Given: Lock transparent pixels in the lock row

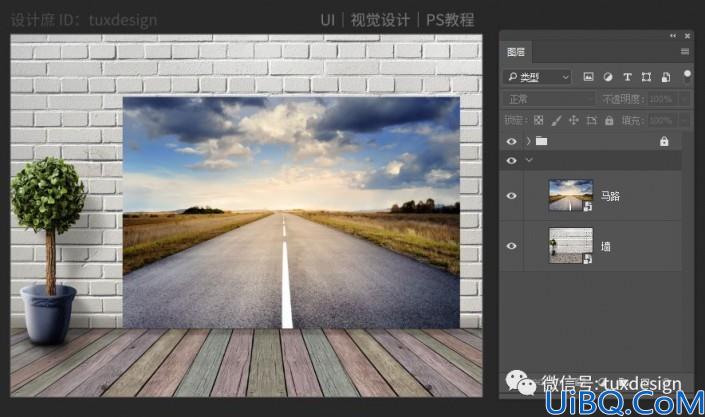Looking at the screenshot, I should click(x=538, y=120).
